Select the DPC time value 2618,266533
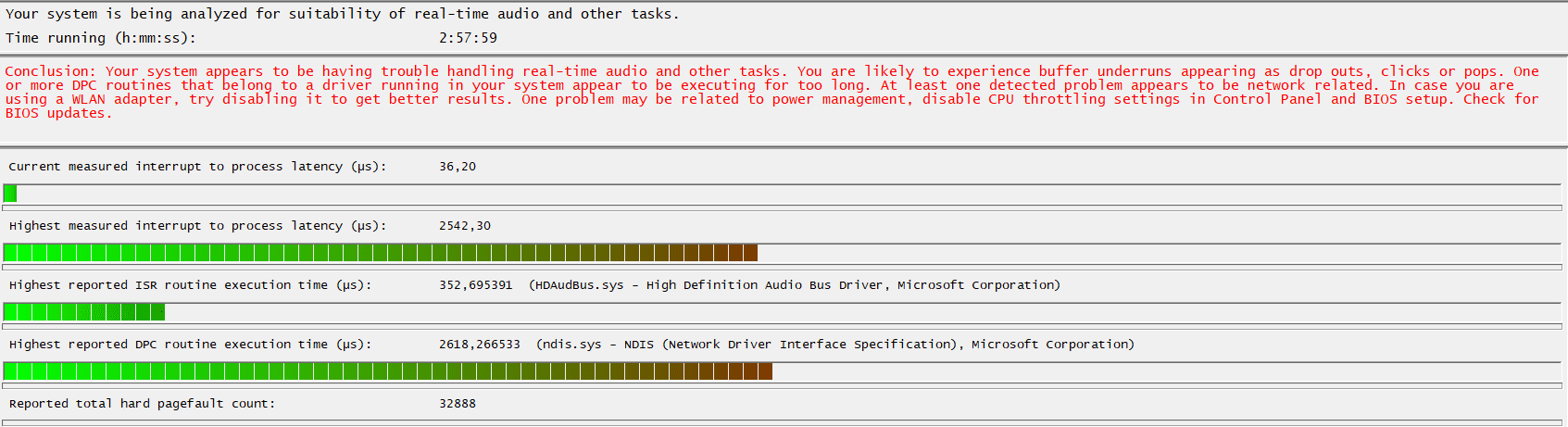Screen dimensions: 1568x427 click(480, 345)
